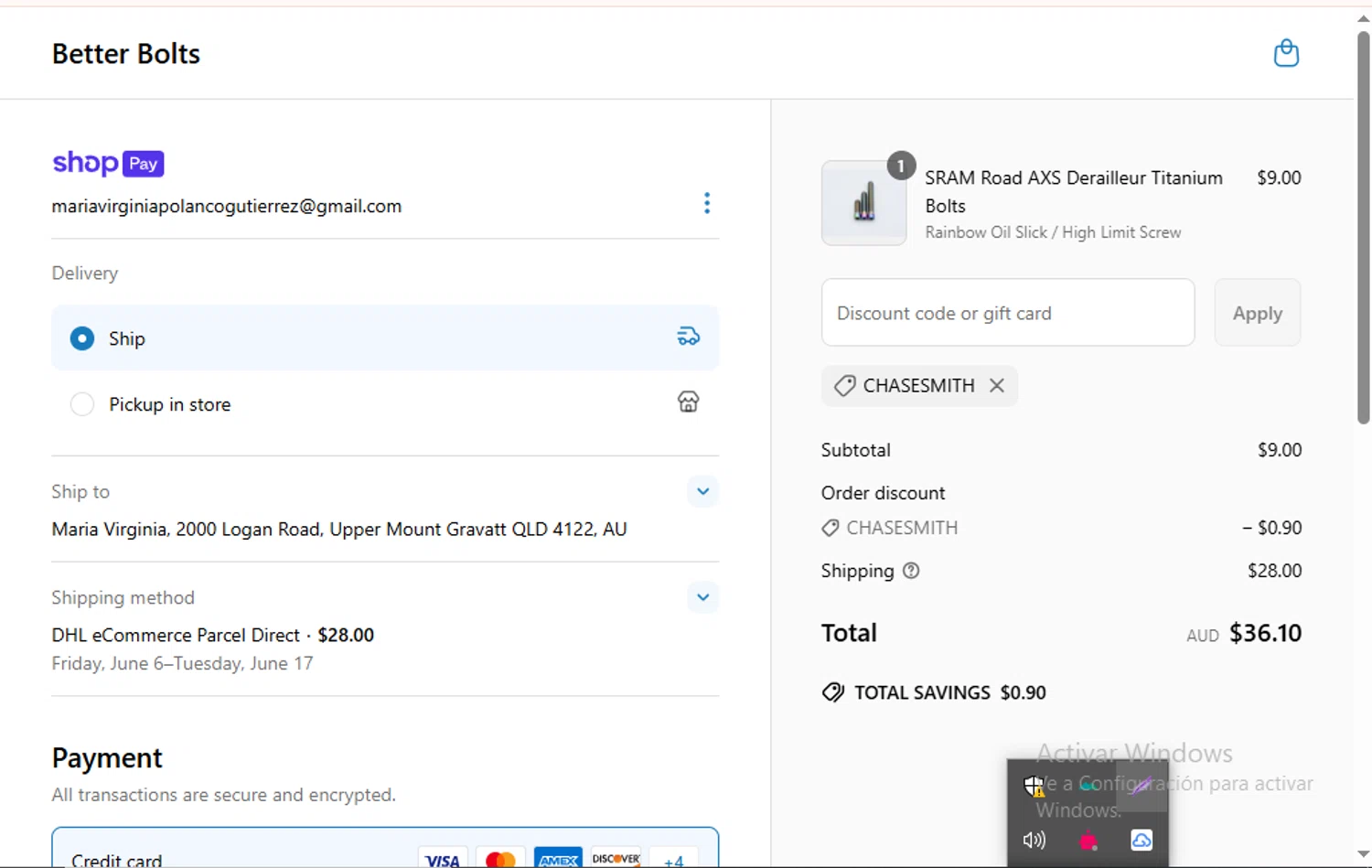Image resolution: width=1372 pixels, height=868 pixels.
Task: Show the +4 additional card brands
Action: [x=673, y=861]
